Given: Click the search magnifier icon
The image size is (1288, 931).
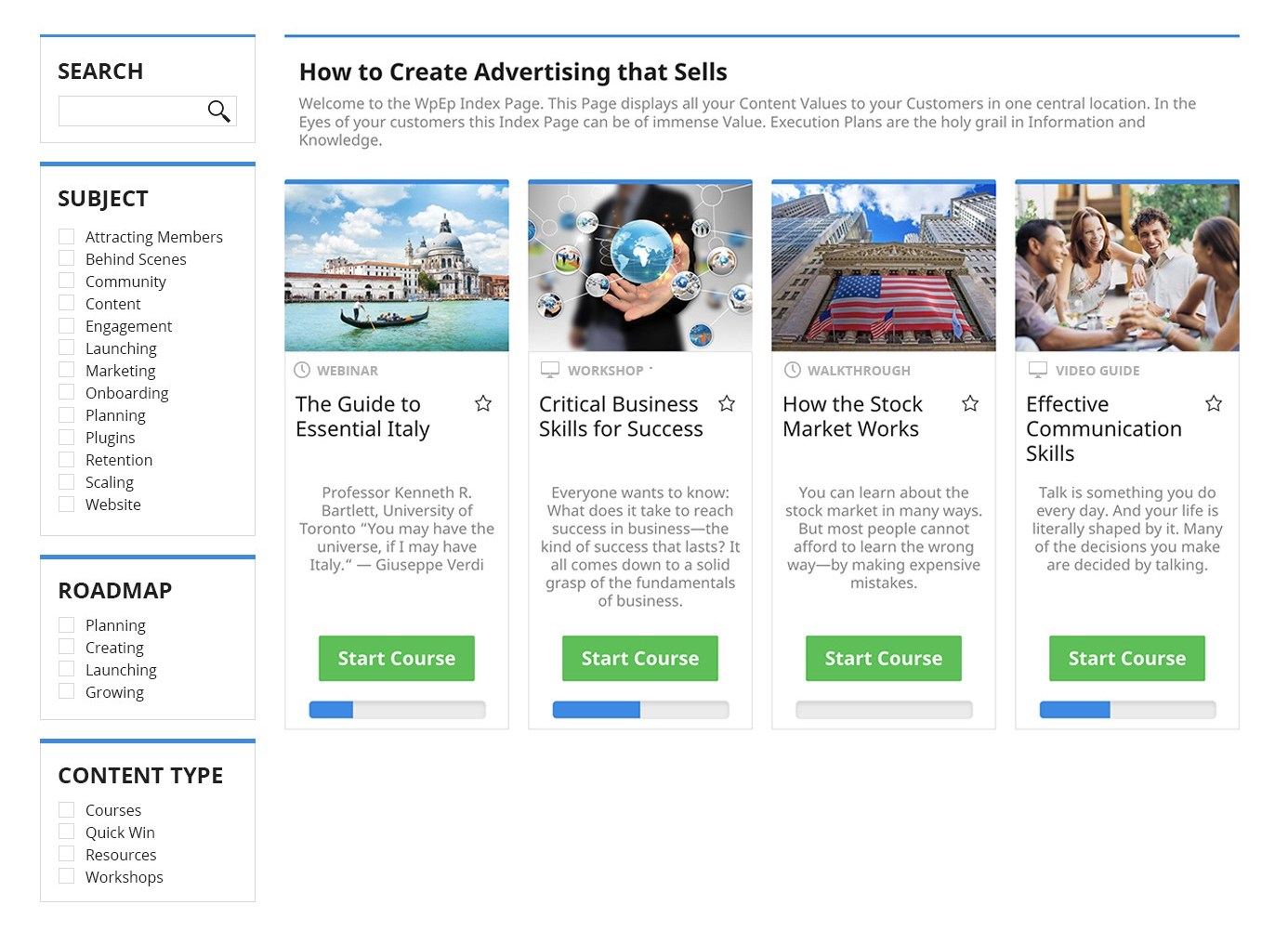Looking at the screenshot, I should (x=218, y=111).
